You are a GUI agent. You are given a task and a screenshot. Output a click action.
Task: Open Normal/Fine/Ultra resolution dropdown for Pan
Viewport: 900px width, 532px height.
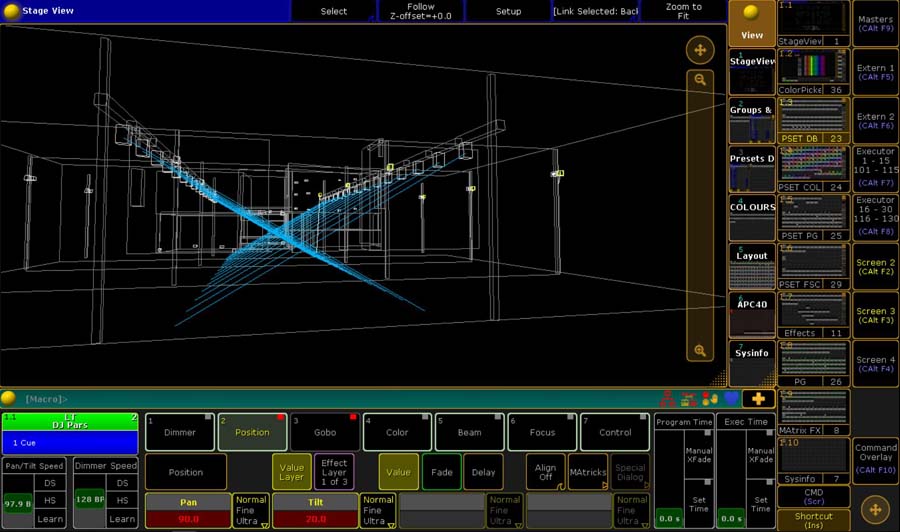click(251, 510)
